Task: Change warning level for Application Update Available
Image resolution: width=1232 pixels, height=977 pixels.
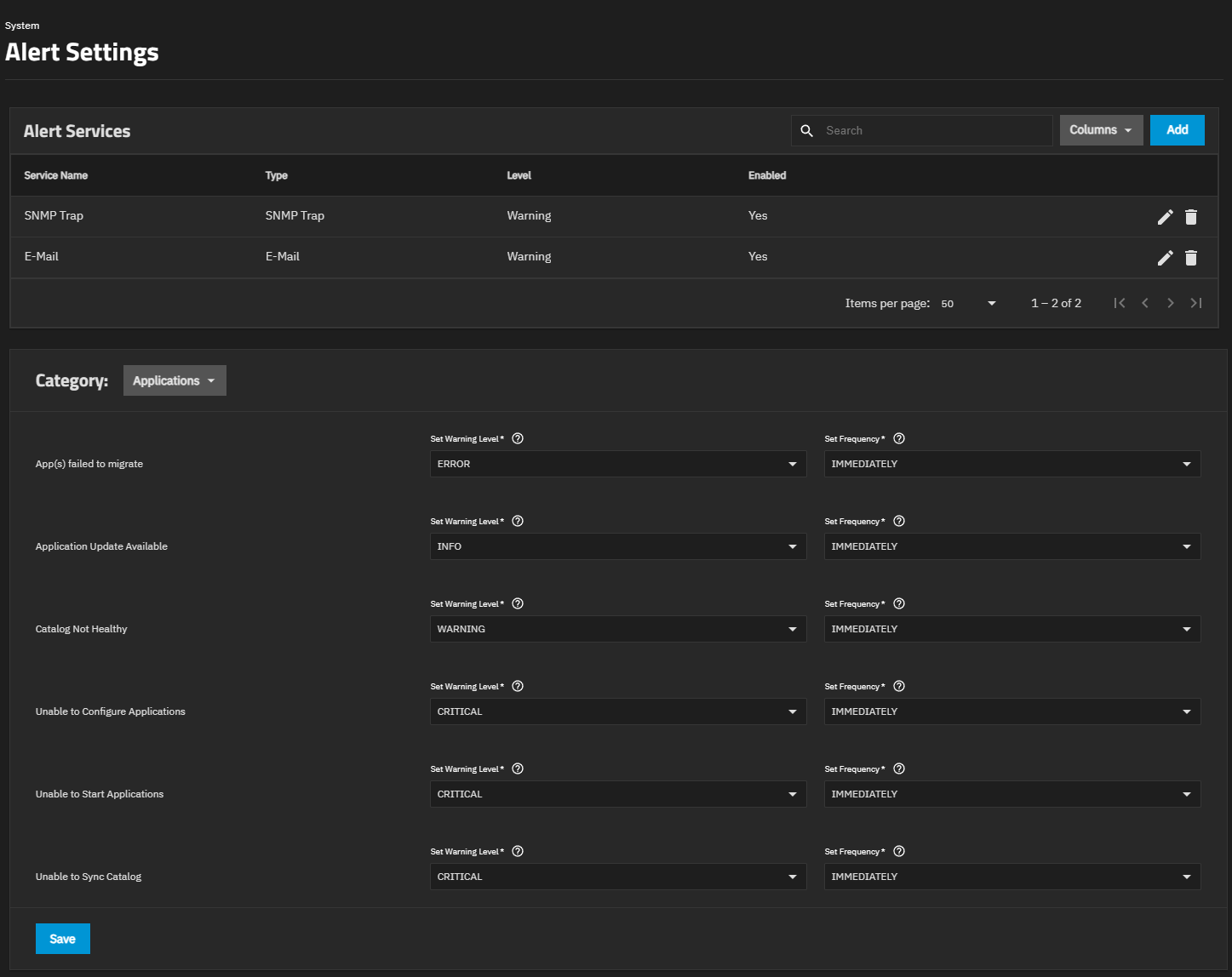Action: (617, 546)
